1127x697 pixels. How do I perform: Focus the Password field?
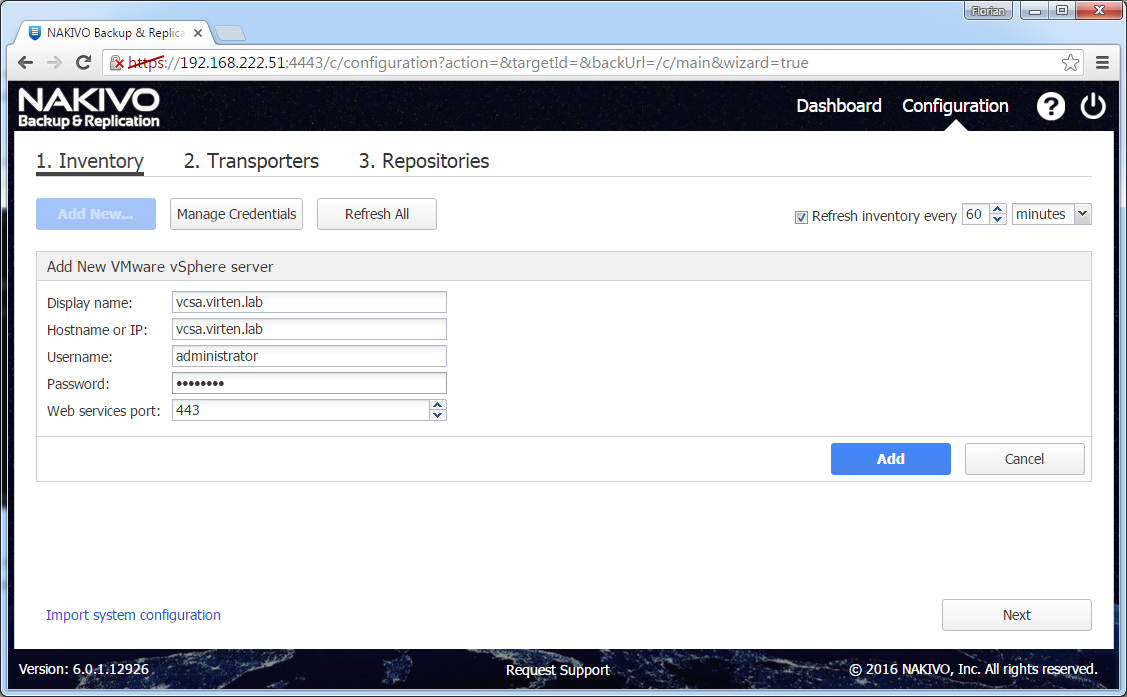click(x=309, y=383)
